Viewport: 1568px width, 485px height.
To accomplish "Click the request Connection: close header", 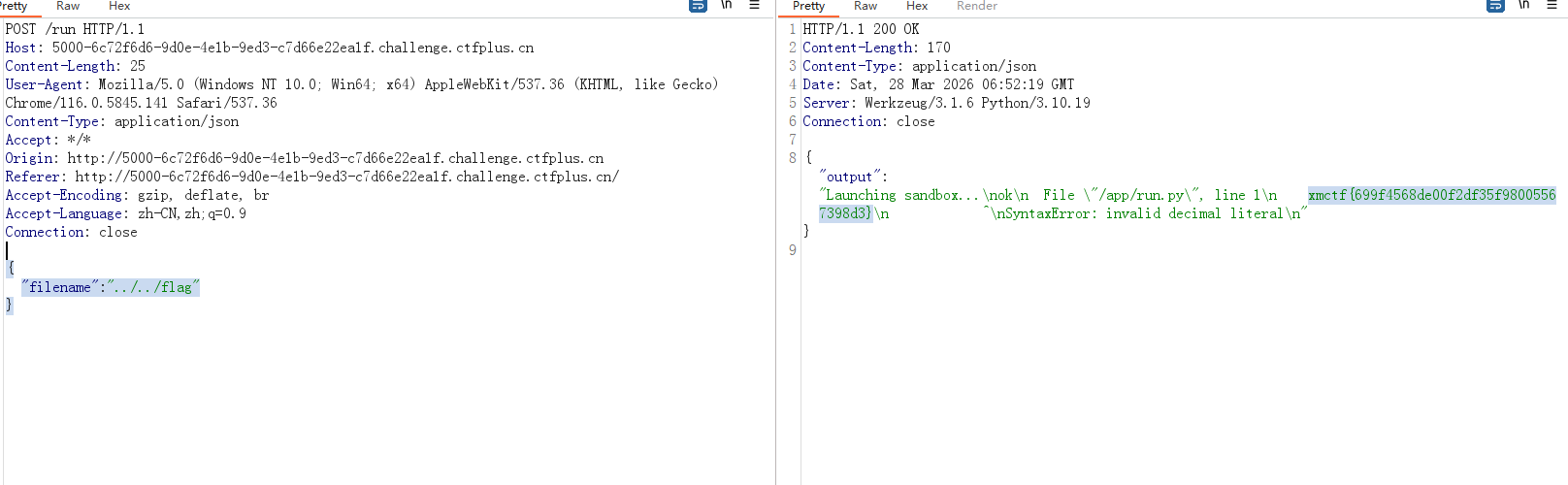I will 72,232.
